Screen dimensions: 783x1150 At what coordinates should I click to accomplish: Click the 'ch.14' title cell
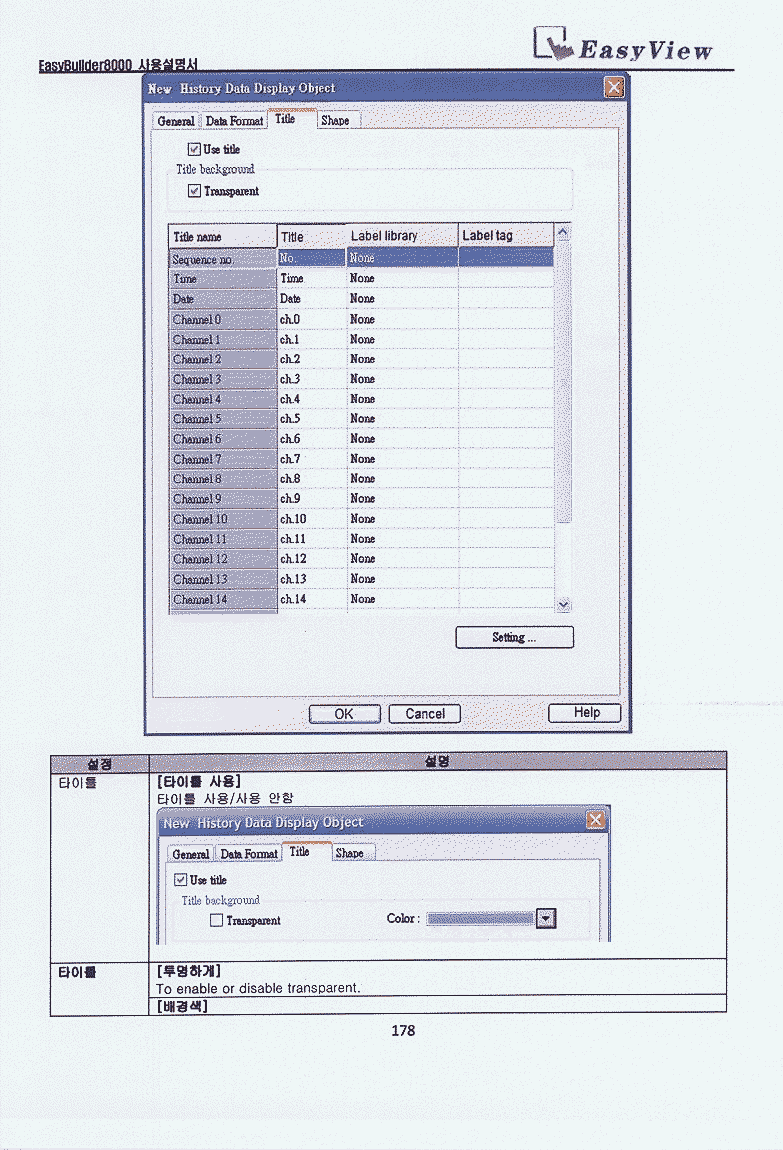312,599
